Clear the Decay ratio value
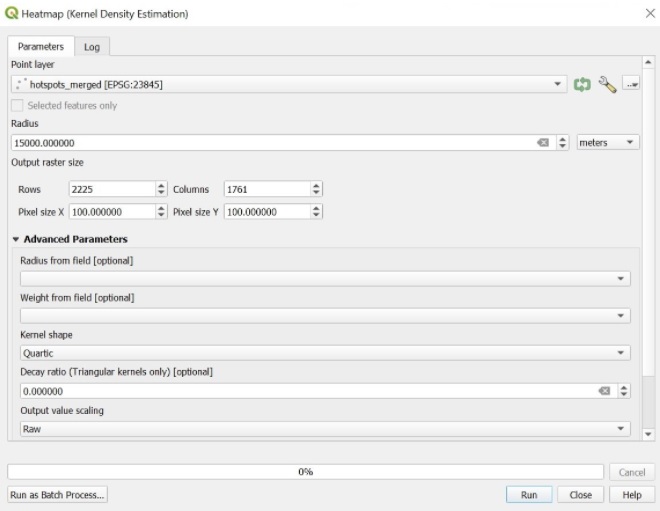 [604, 391]
